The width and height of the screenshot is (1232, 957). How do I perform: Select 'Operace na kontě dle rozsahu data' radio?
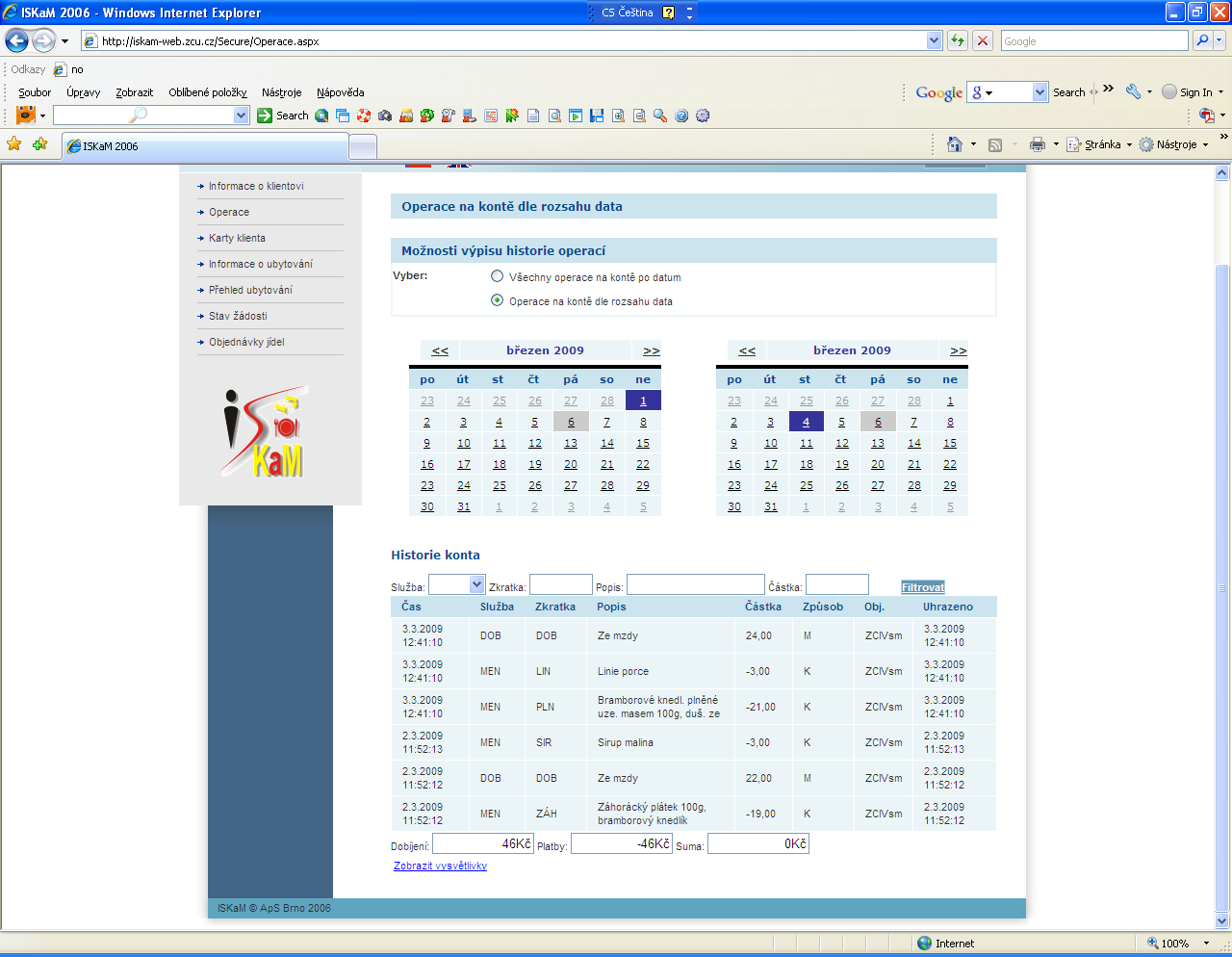(x=498, y=300)
